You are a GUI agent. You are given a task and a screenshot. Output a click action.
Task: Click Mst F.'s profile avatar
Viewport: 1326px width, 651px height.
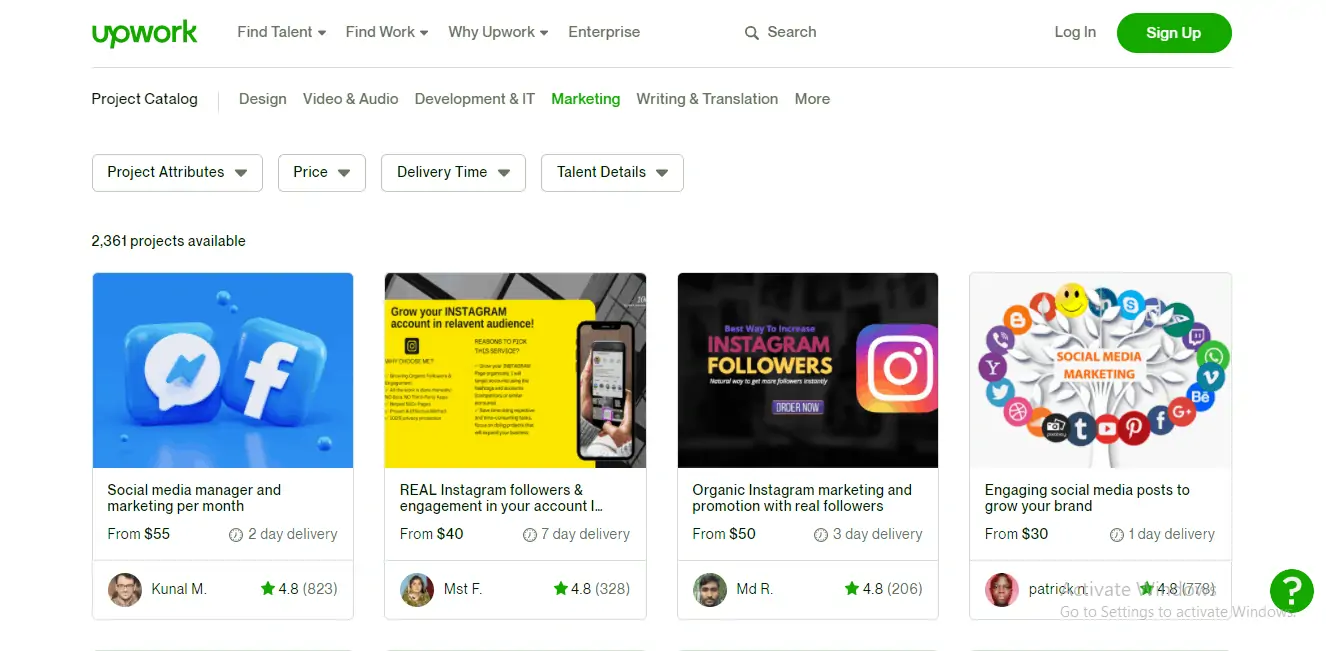coord(417,590)
